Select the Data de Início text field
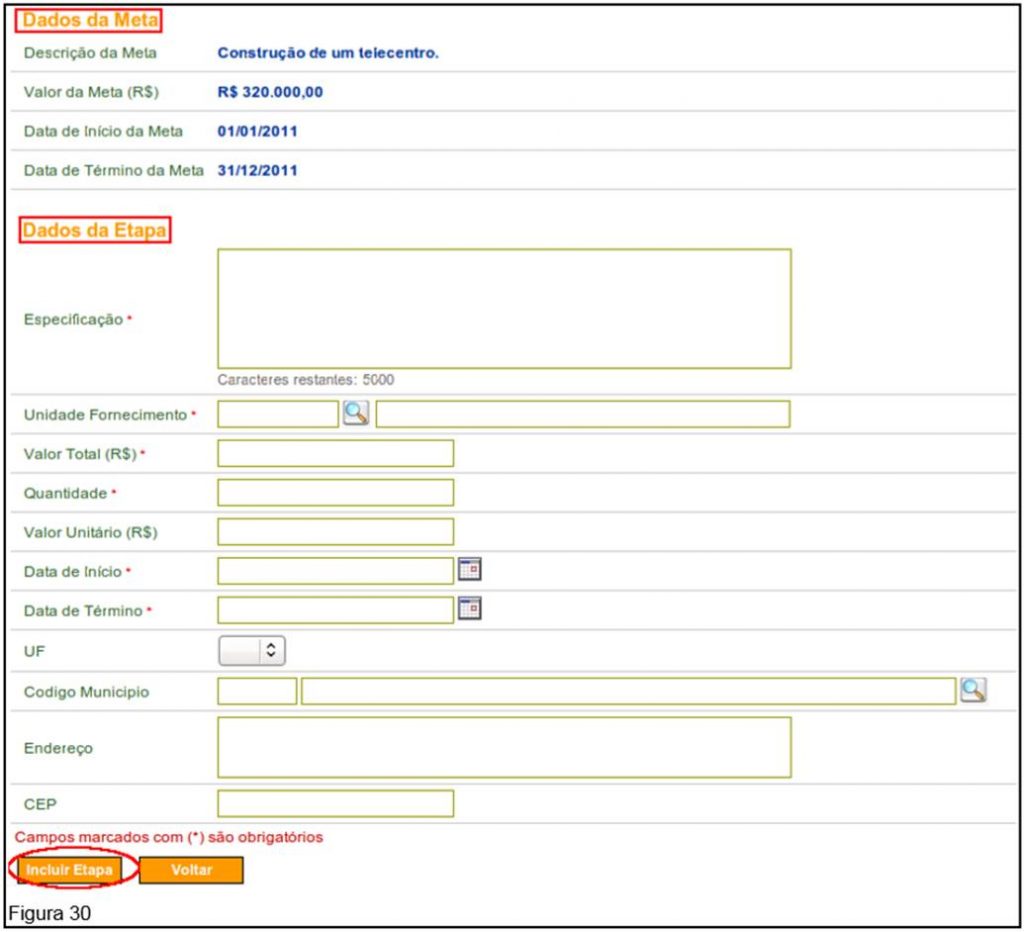Screen dimensions: 1024x932 [335, 571]
